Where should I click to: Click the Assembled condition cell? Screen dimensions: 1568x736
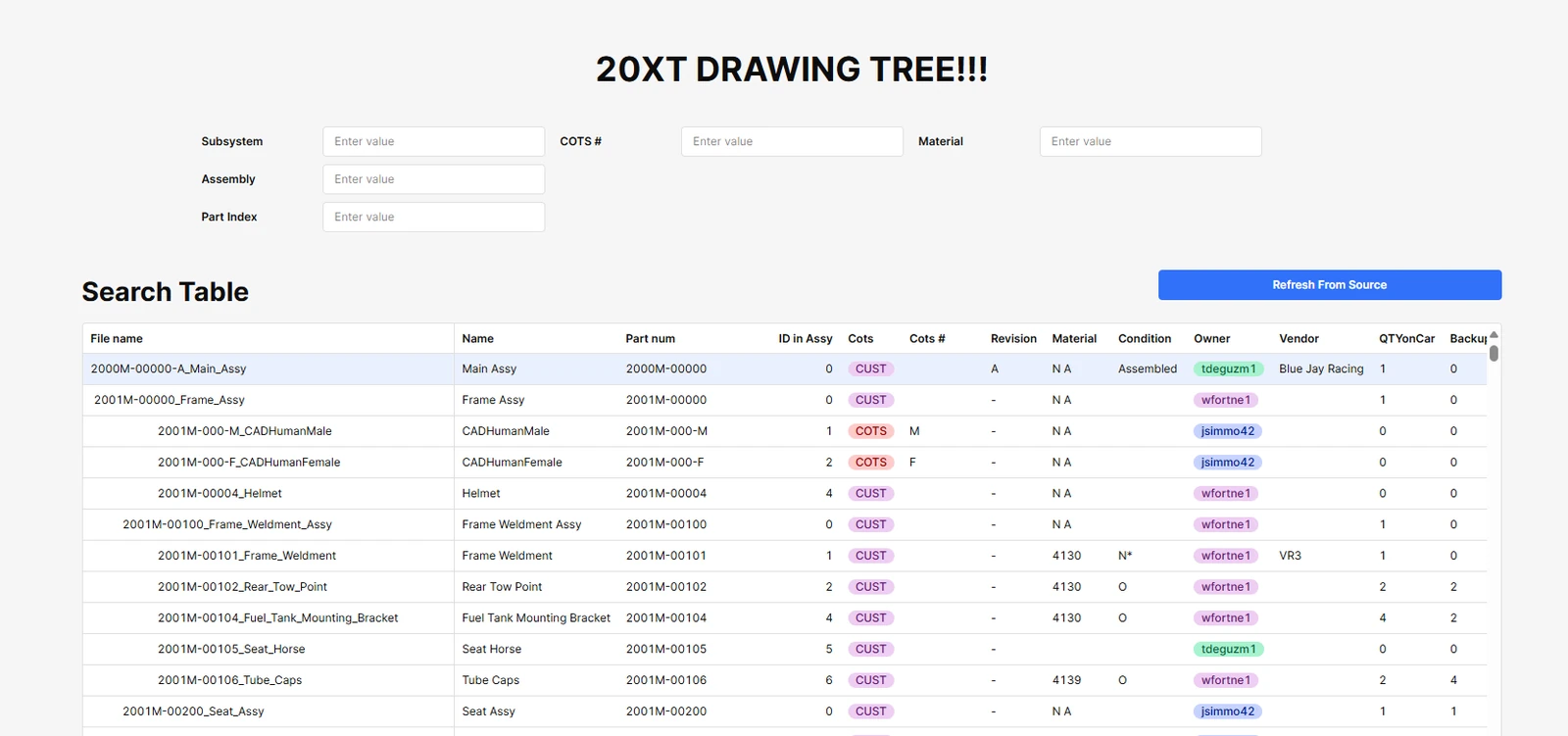click(x=1148, y=369)
